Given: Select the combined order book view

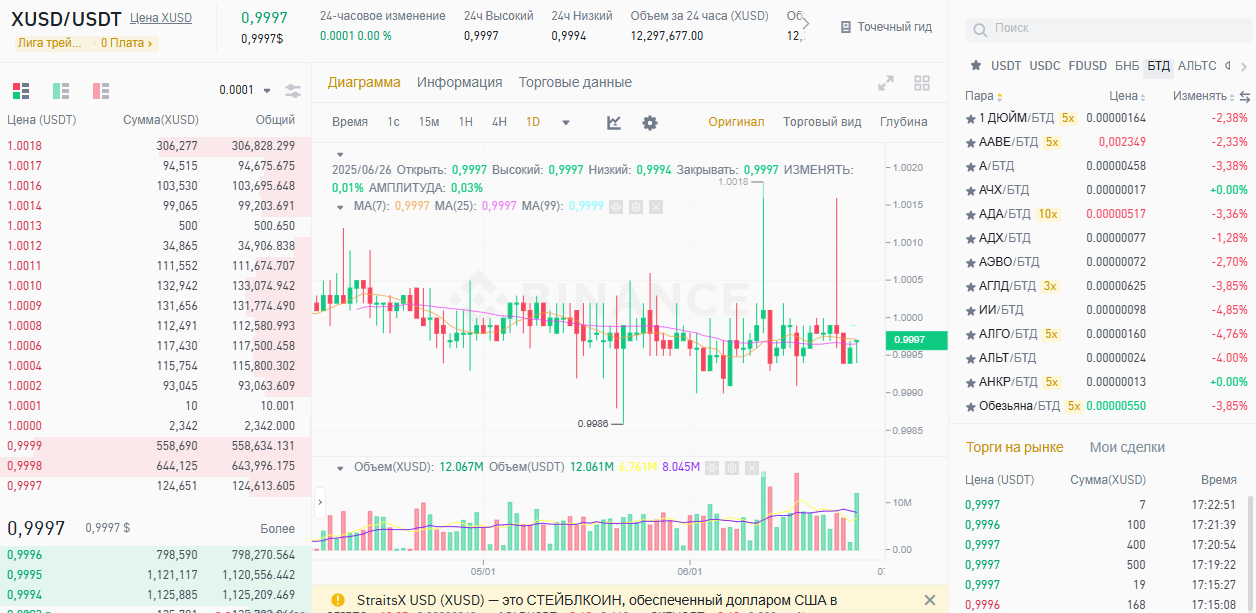Looking at the screenshot, I should click(x=21, y=90).
